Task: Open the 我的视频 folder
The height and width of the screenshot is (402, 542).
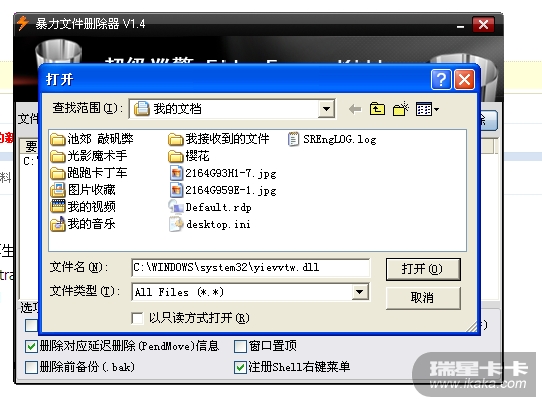Action: coord(83,206)
